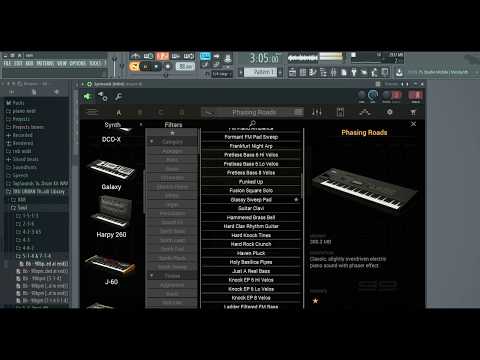Select the Galaxy synth thumbnail
The image size is (480, 360).
click(111, 169)
